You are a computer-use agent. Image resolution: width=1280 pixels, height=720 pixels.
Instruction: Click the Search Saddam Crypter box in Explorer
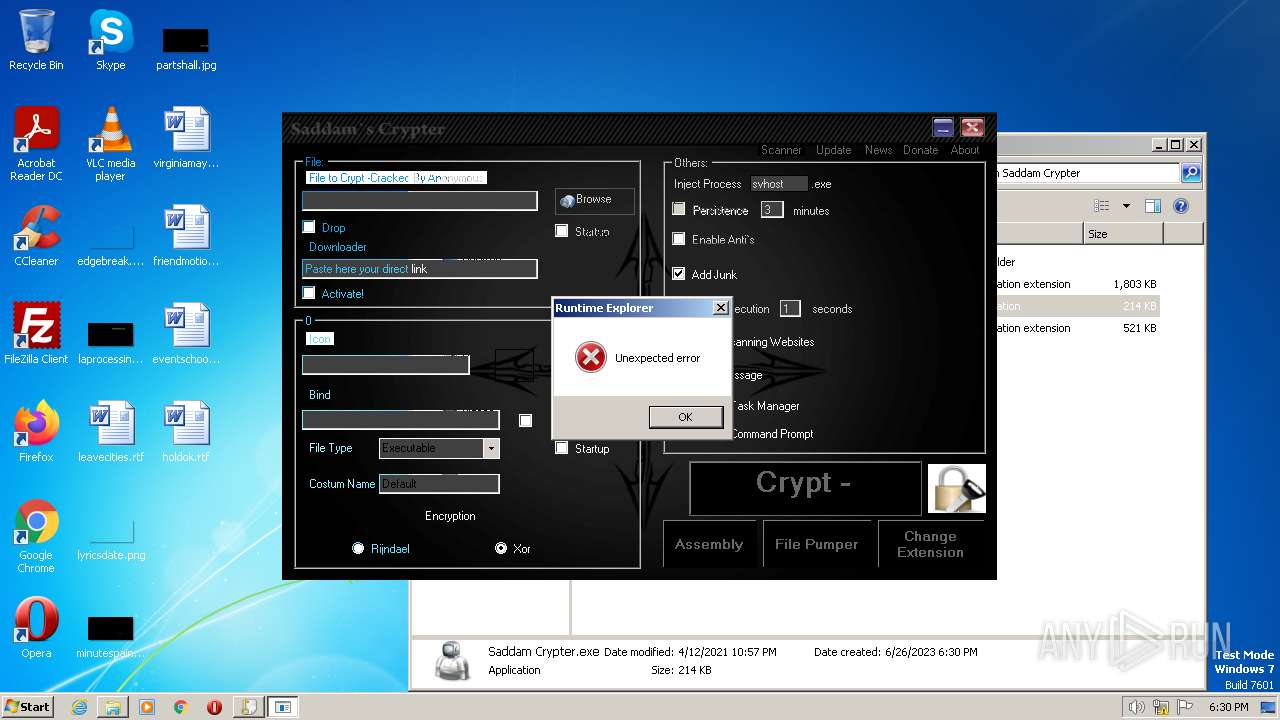(x=1087, y=173)
